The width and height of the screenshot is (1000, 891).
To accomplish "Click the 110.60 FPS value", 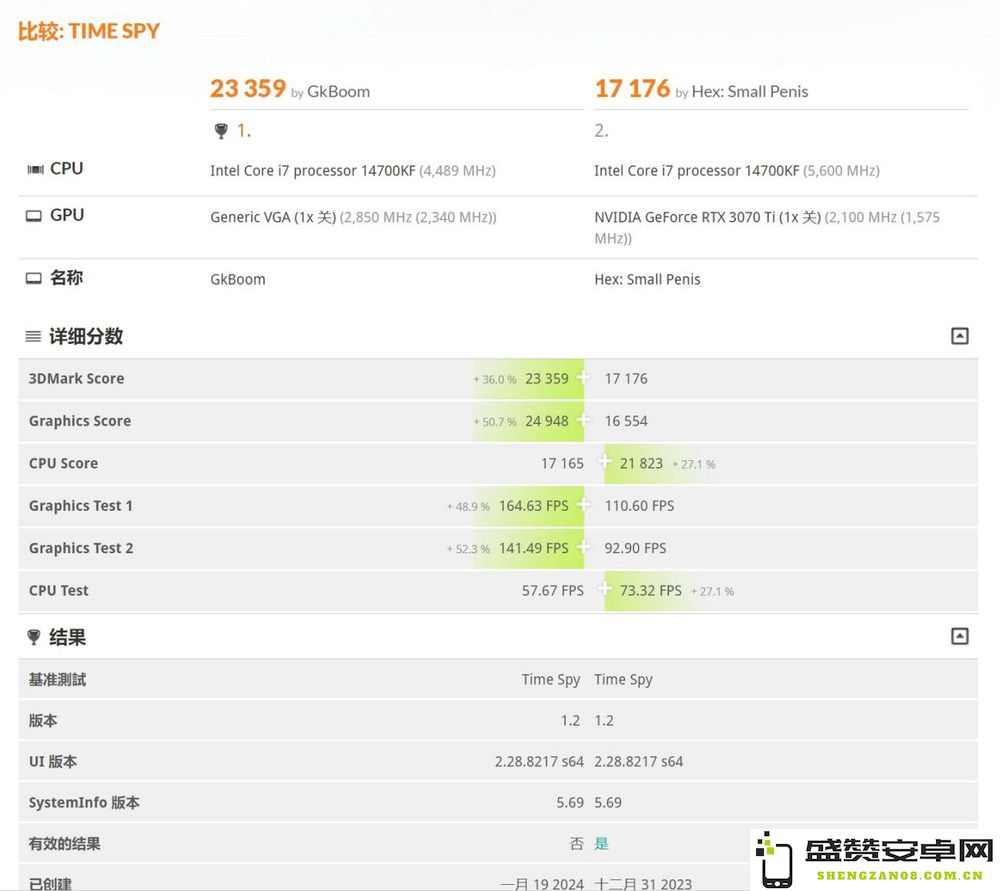I will (639, 506).
